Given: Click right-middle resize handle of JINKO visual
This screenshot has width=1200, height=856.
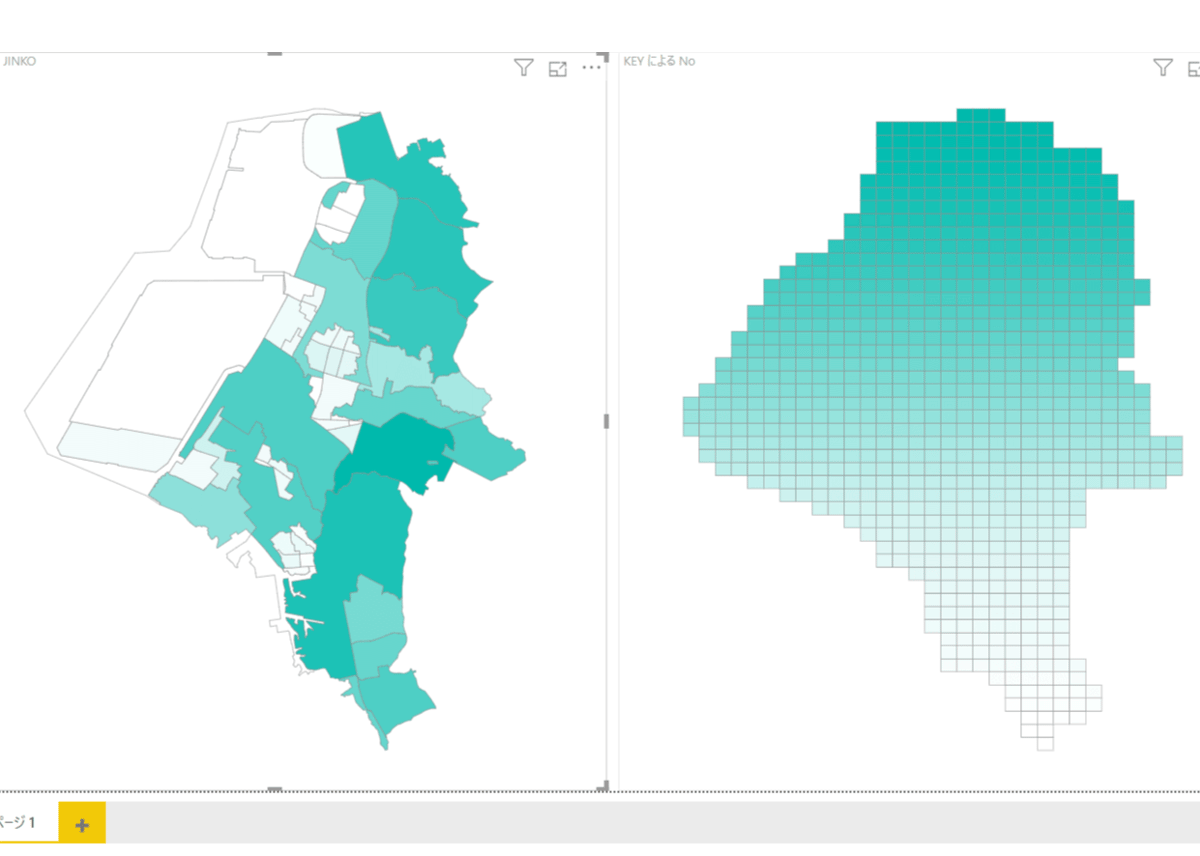Looking at the screenshot, I should tap(606, 421).
